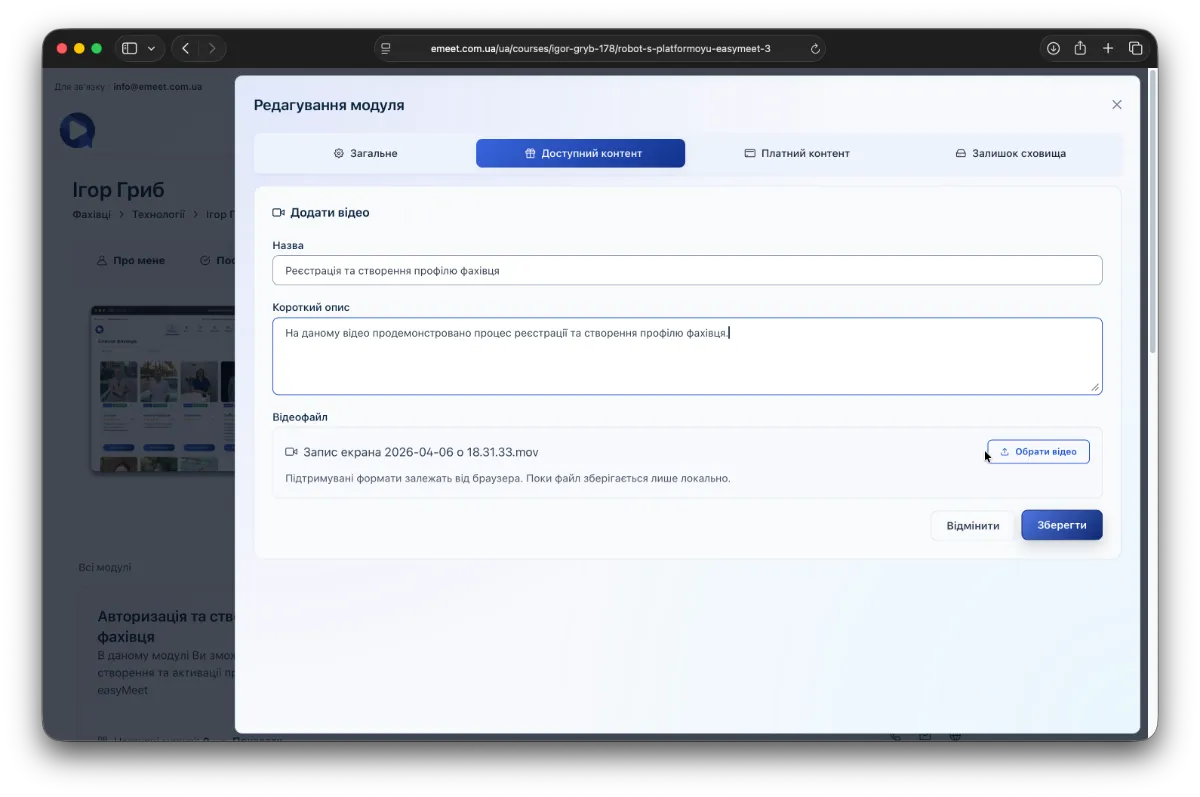Go back using the browser arrow
Viewport: 1200px width, 797px height.
pos(185,48)
